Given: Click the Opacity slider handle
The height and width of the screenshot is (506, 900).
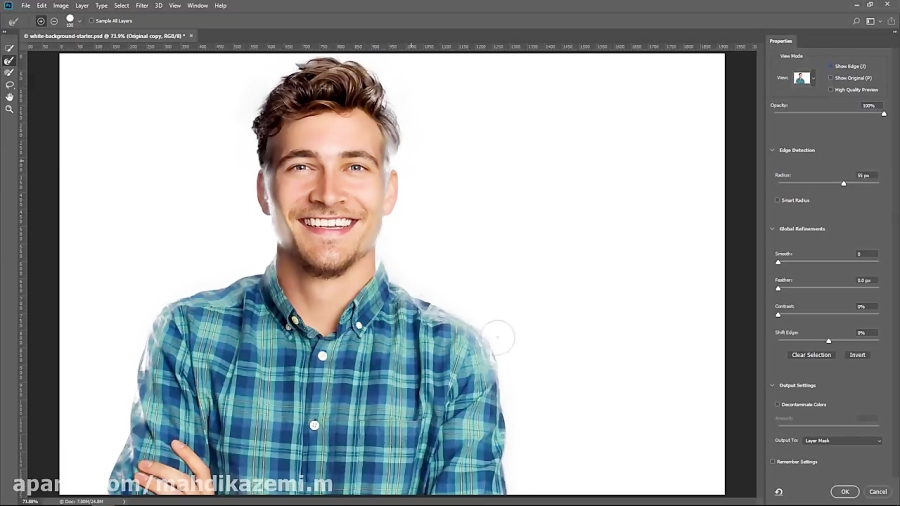Looking at the screenshot, I should pos(884,114).
